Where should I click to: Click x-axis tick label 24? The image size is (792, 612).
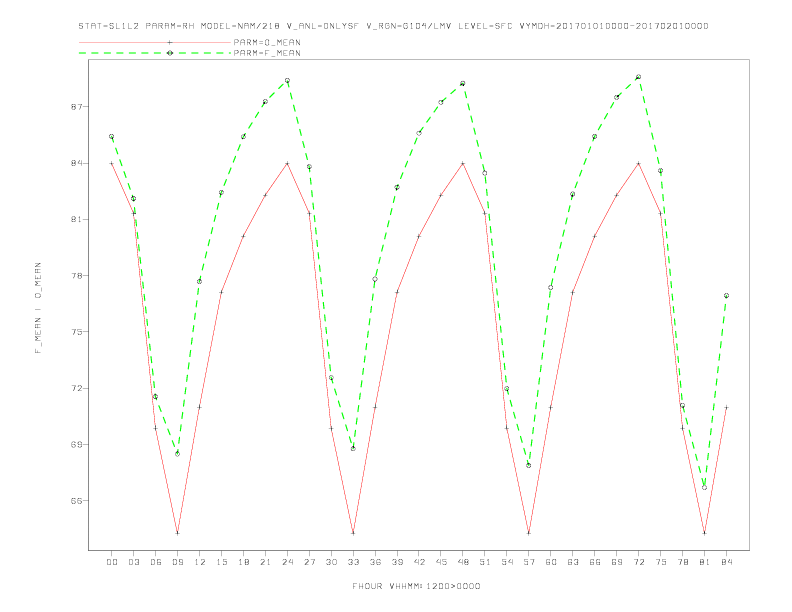pos(287,562)
